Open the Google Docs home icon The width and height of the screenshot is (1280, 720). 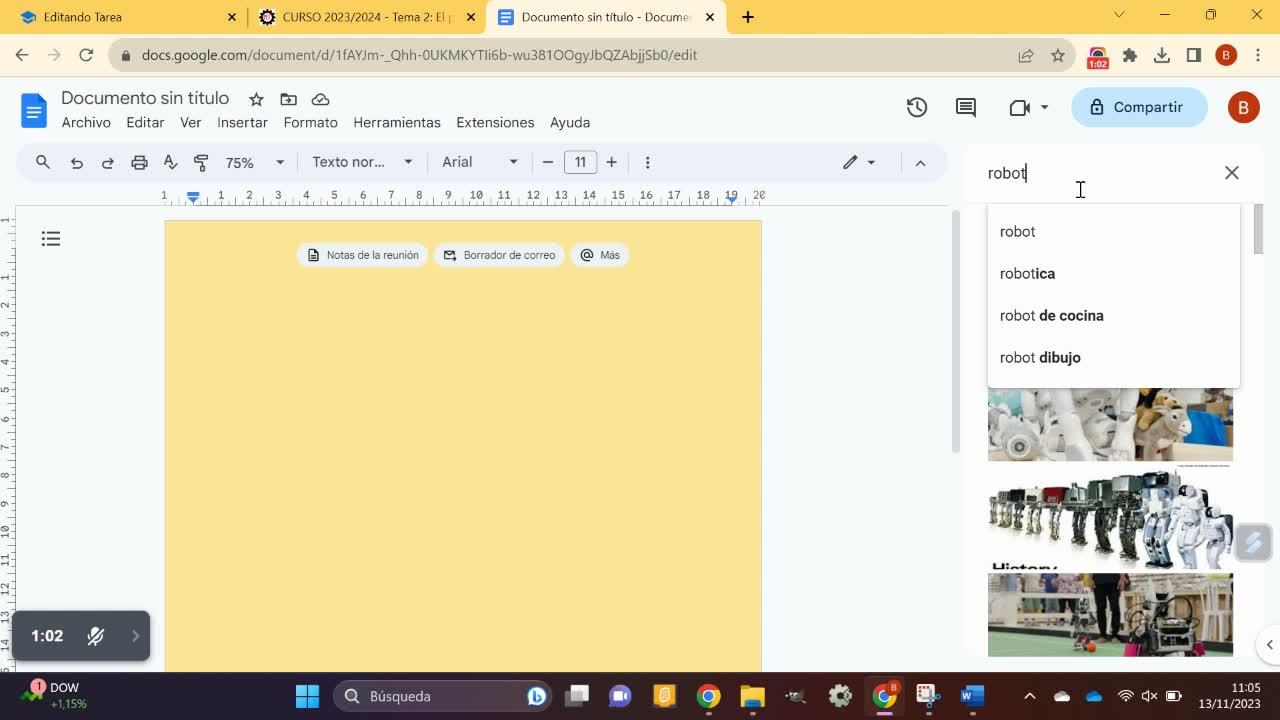(x=34, y=110)
